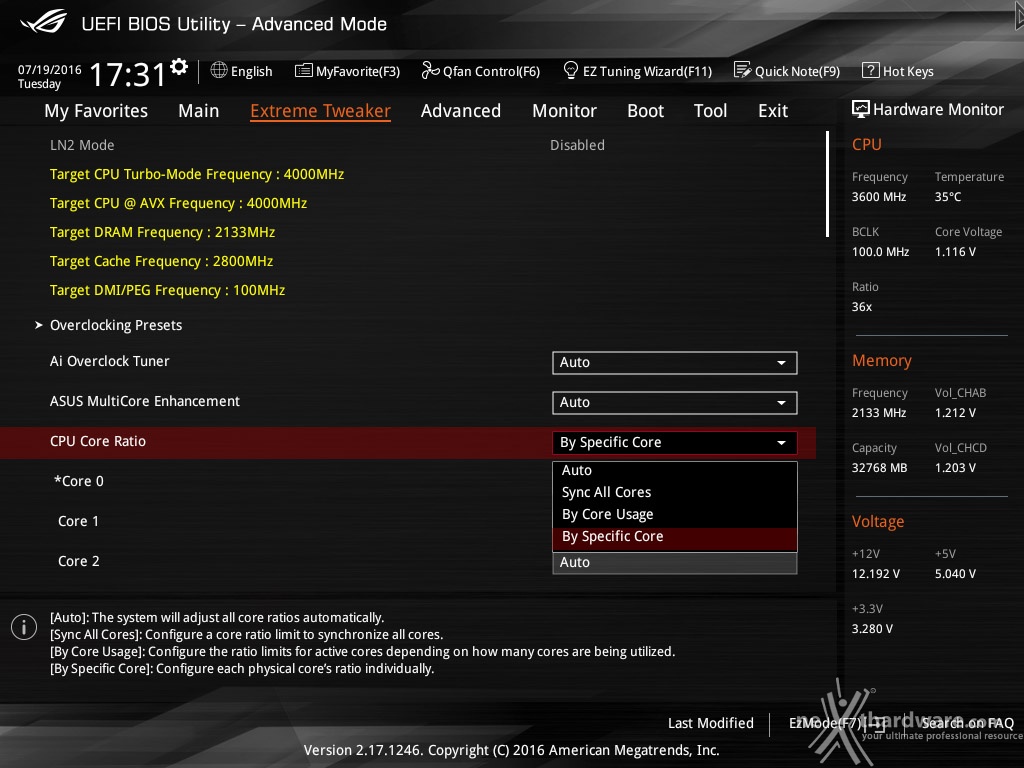Switch to the Main tab
Viewport: 1024px width, 768px height.
tap(199, 111)
